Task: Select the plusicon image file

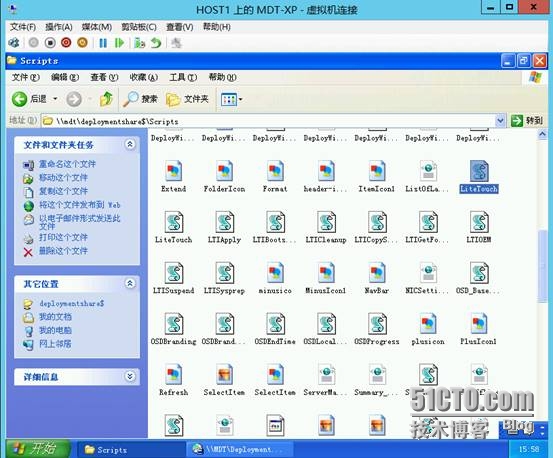Action: point(427,329)
